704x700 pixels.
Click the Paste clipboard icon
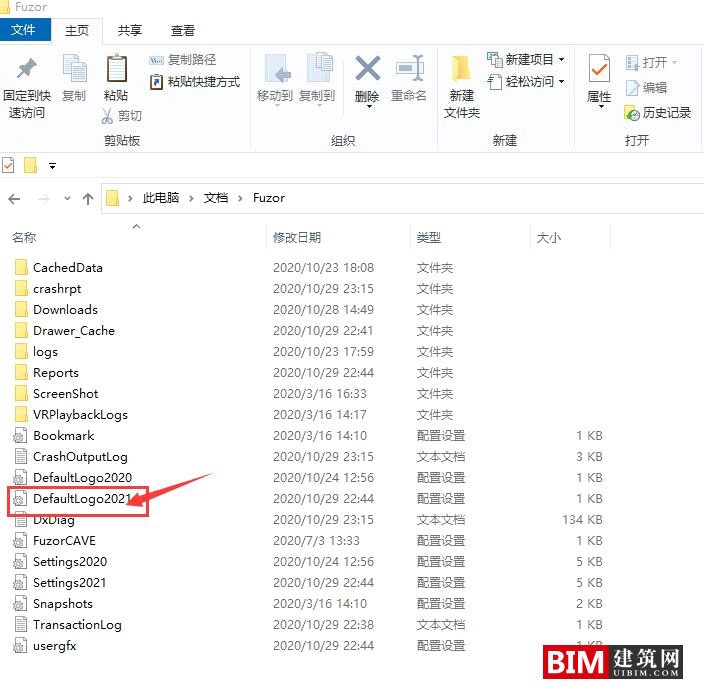pyautogui.click(x=116, y=70)
